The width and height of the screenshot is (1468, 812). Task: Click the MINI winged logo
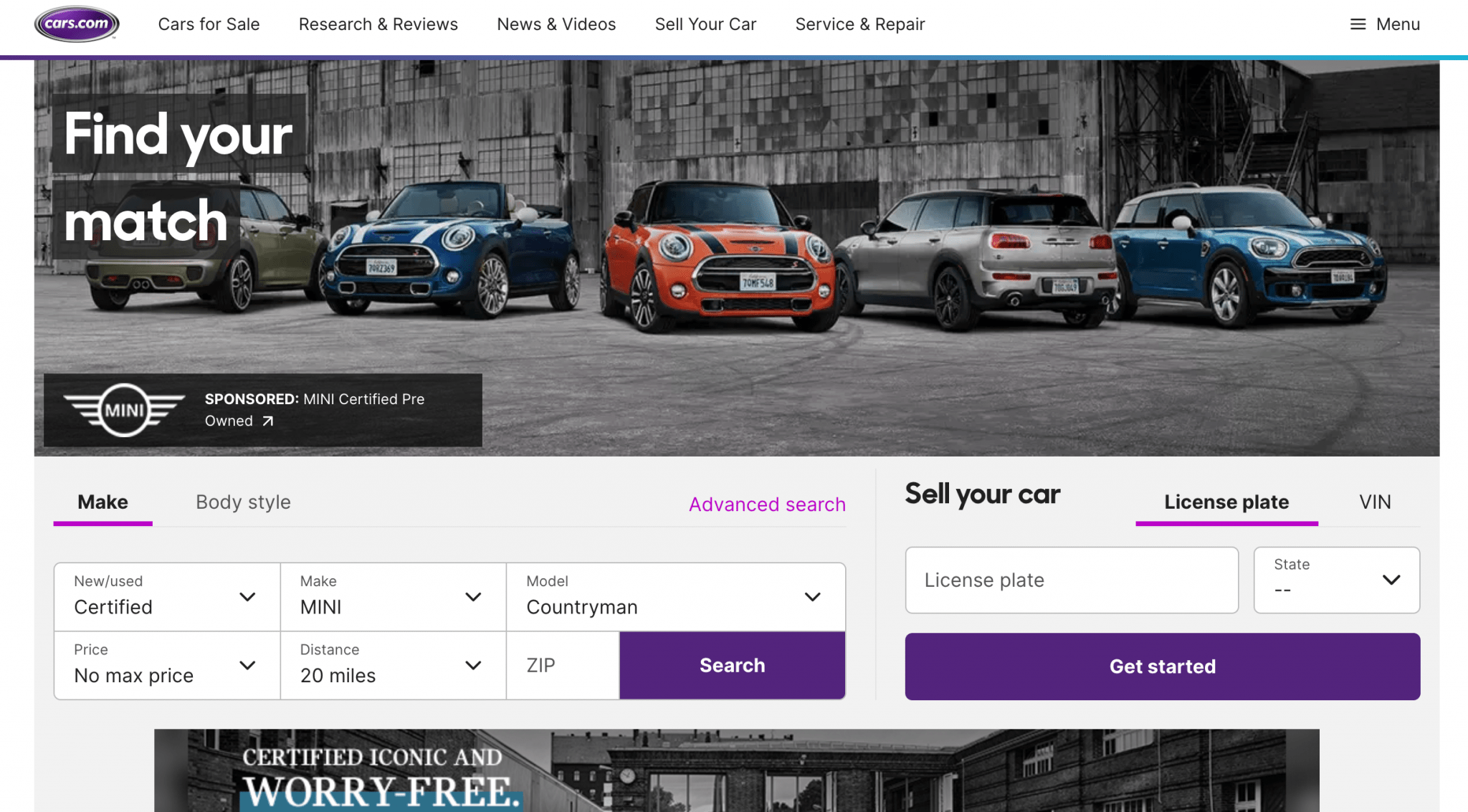(x=122, y=410)
